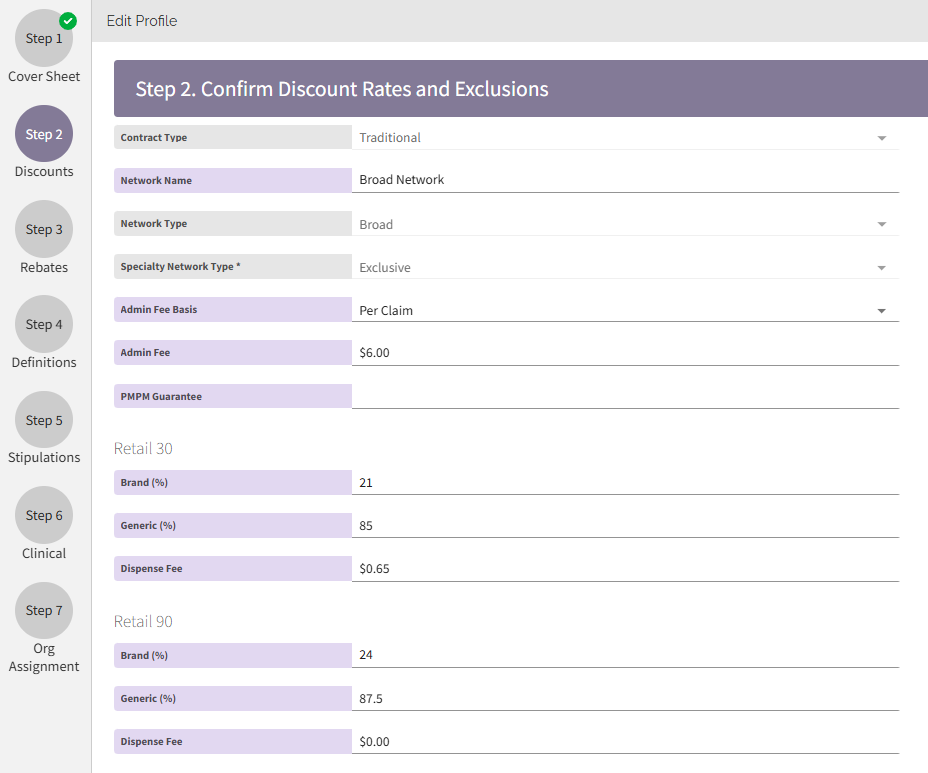Select the Step 6 Clinical circle
This screenshot has height=773, width=928.
[43, 514]
